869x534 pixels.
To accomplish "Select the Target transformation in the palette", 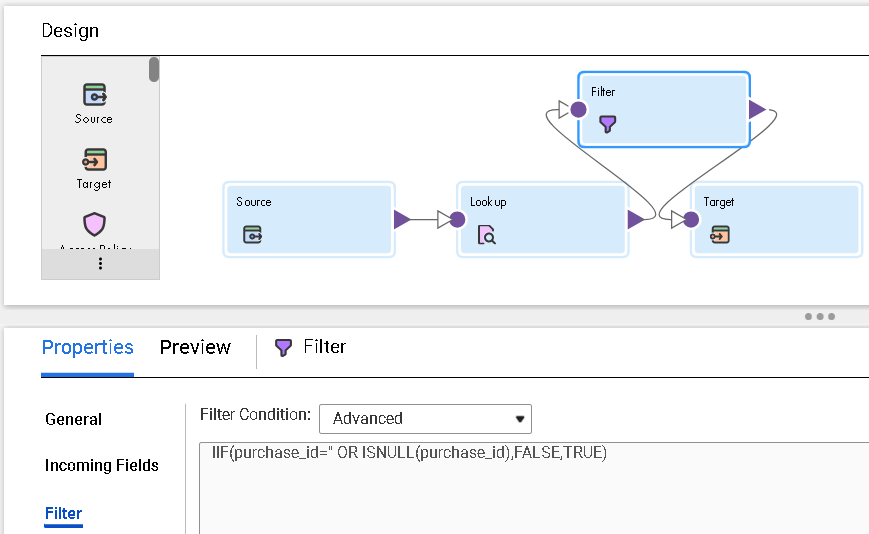I will click(94, 169).
